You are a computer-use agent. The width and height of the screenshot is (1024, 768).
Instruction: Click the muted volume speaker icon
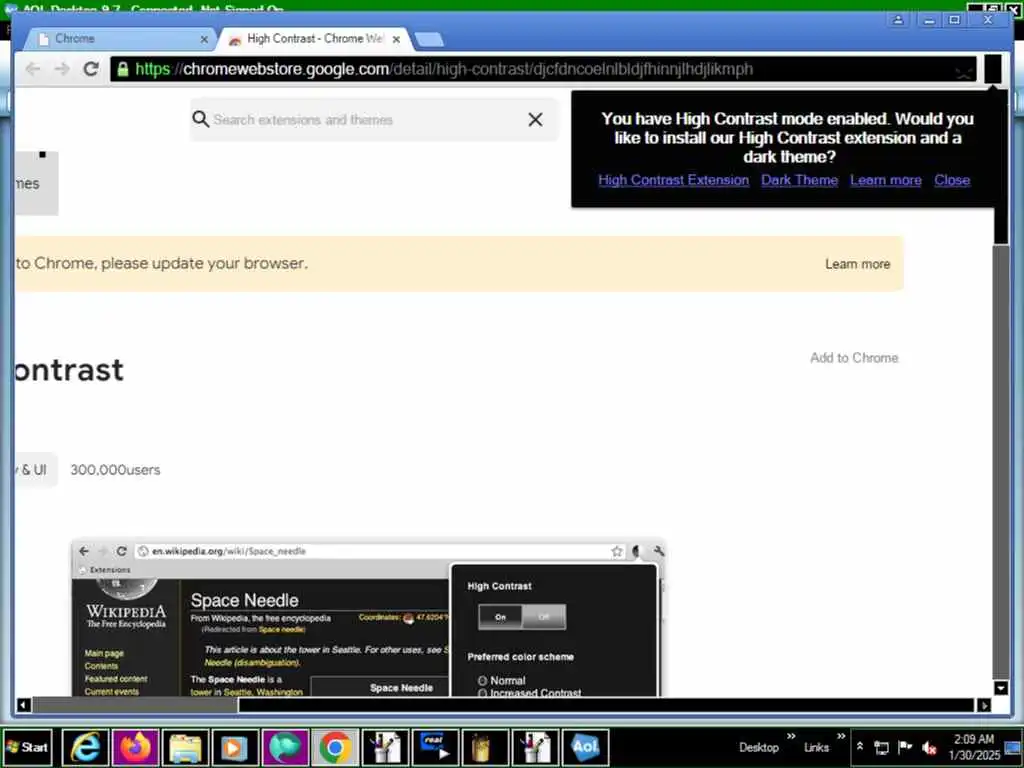point(929,748)
